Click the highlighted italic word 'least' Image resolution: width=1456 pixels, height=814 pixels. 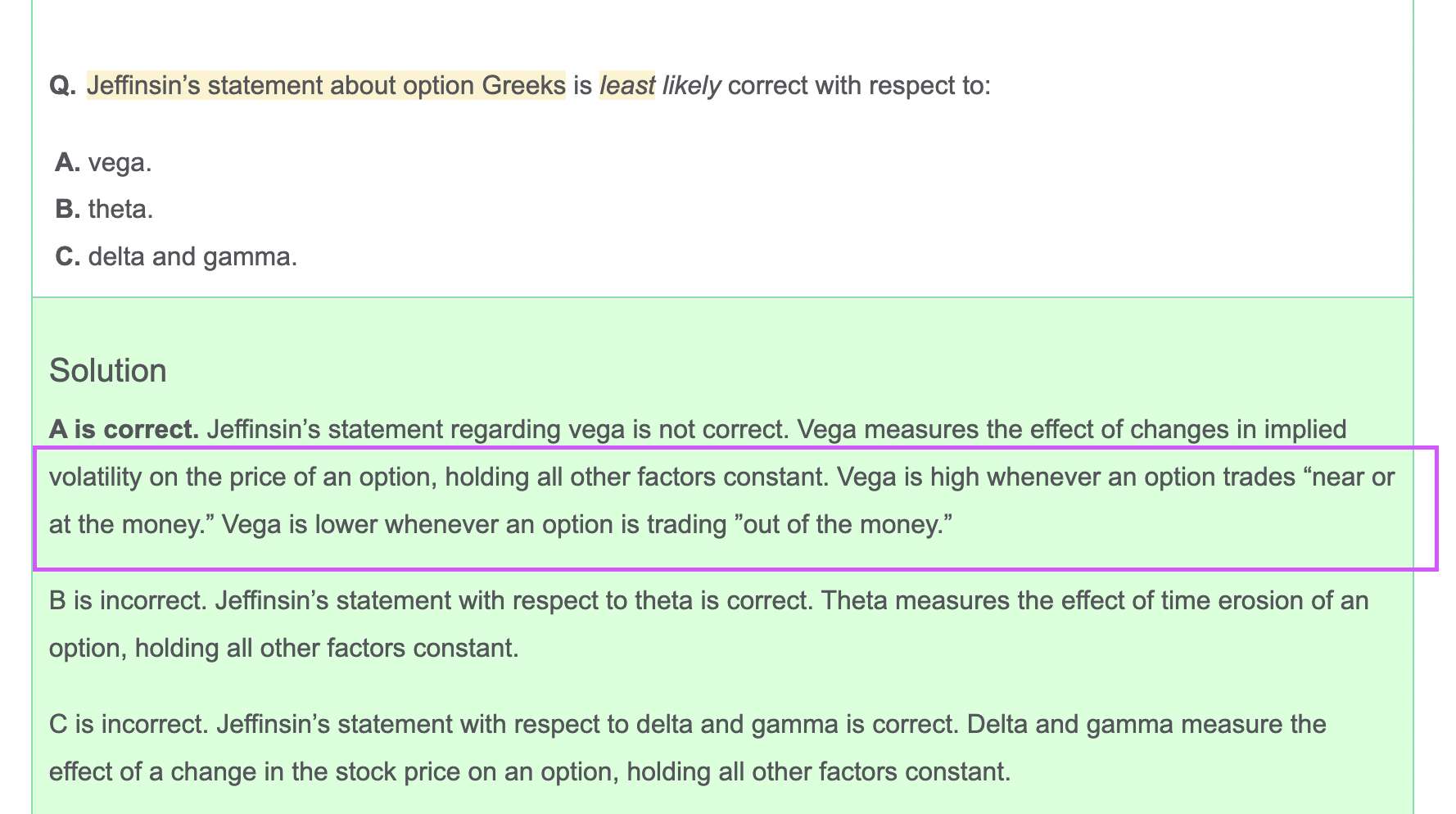pyautogui.click(x=627, y=85)
